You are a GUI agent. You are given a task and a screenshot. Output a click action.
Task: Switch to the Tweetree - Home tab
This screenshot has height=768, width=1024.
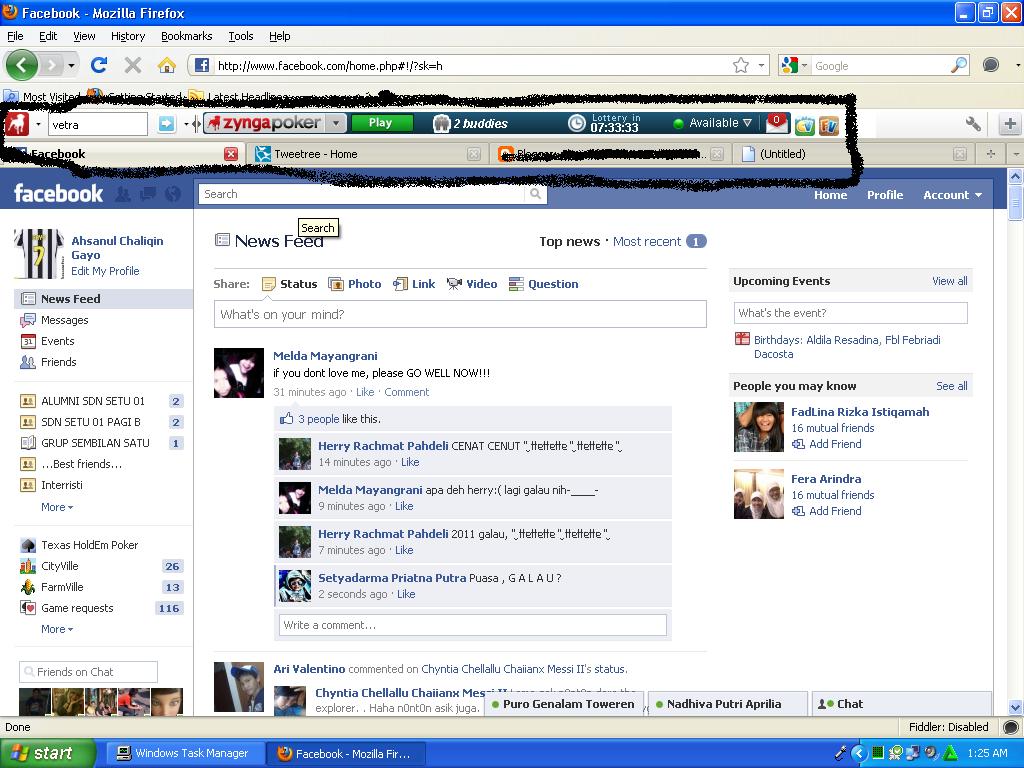369,154
